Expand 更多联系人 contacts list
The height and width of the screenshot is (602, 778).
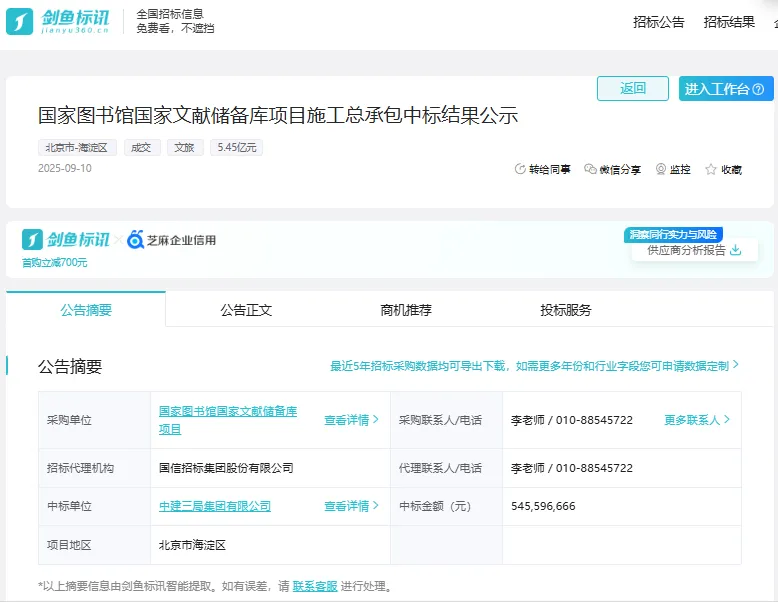(x=697, y=420)
